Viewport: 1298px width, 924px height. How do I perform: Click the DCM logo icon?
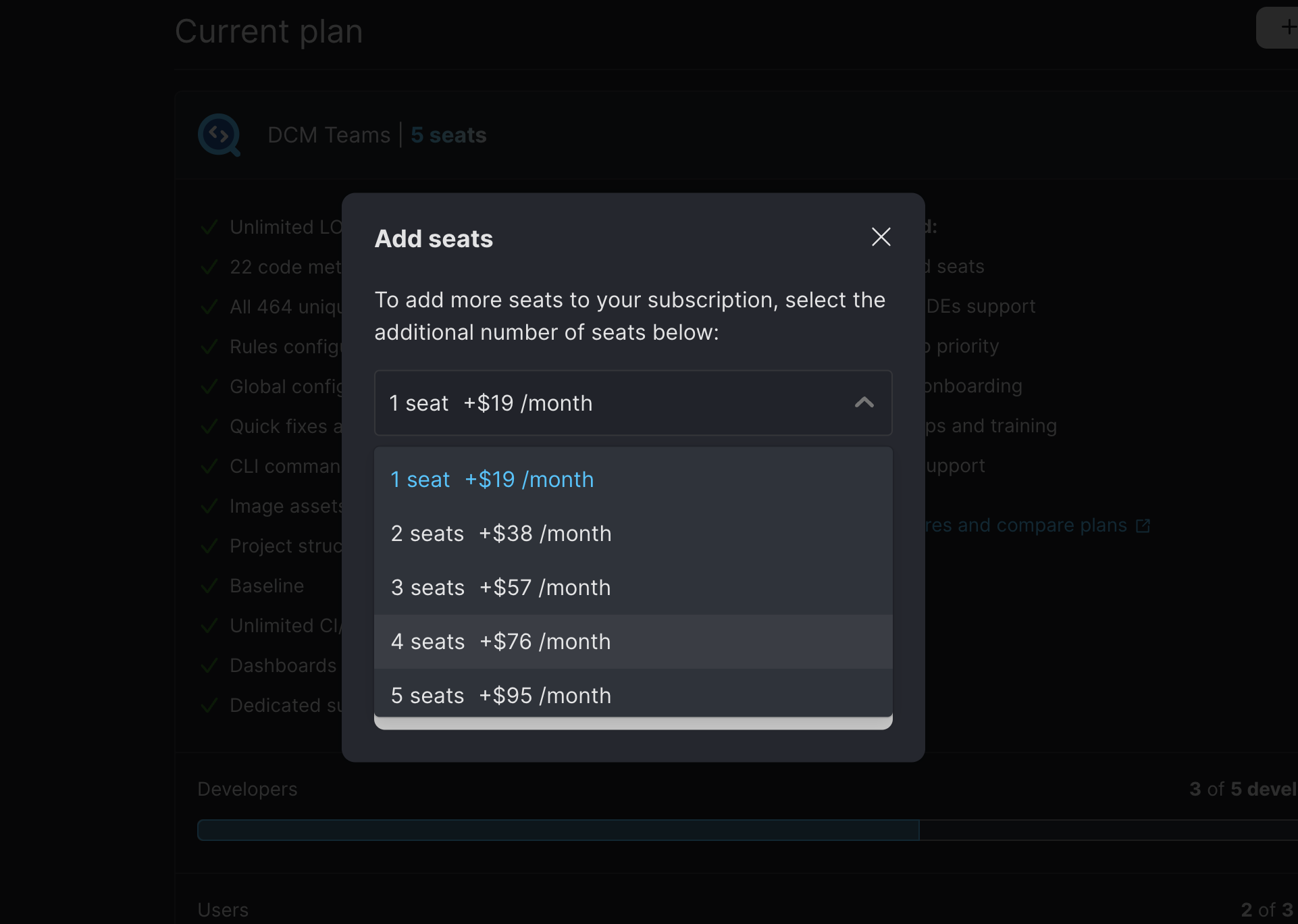coord(219,135)
